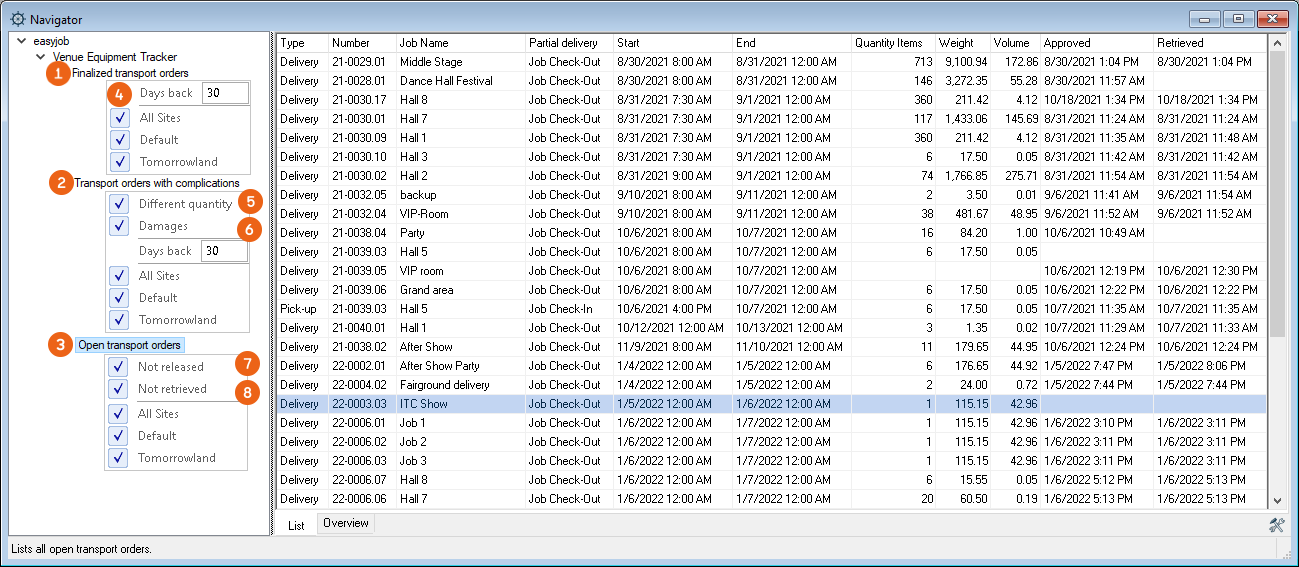Click orange badge number 1
Viewport: 1299px width, 567px height.
(59, 73)
